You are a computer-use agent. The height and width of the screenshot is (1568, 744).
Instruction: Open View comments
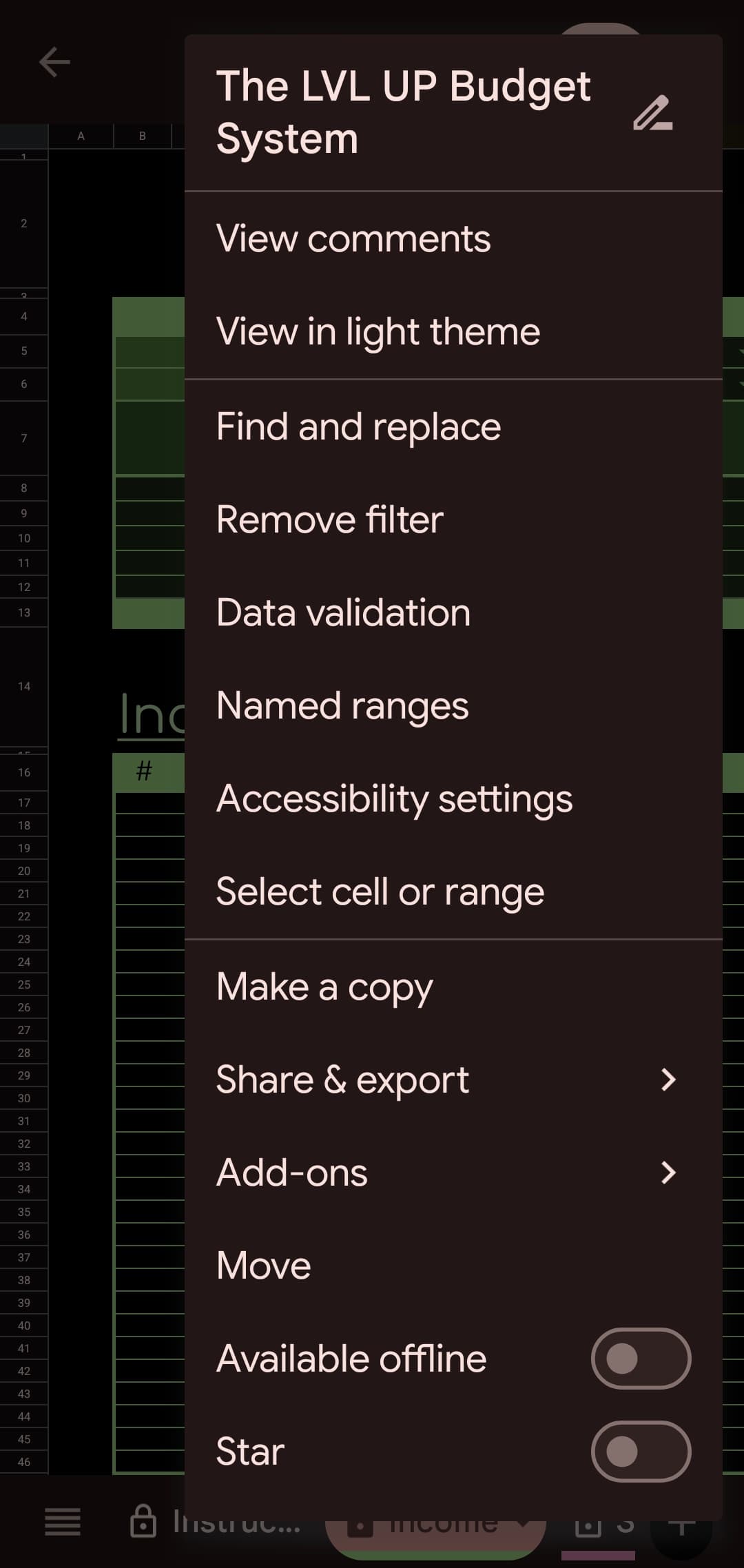(x=453, y=238)
